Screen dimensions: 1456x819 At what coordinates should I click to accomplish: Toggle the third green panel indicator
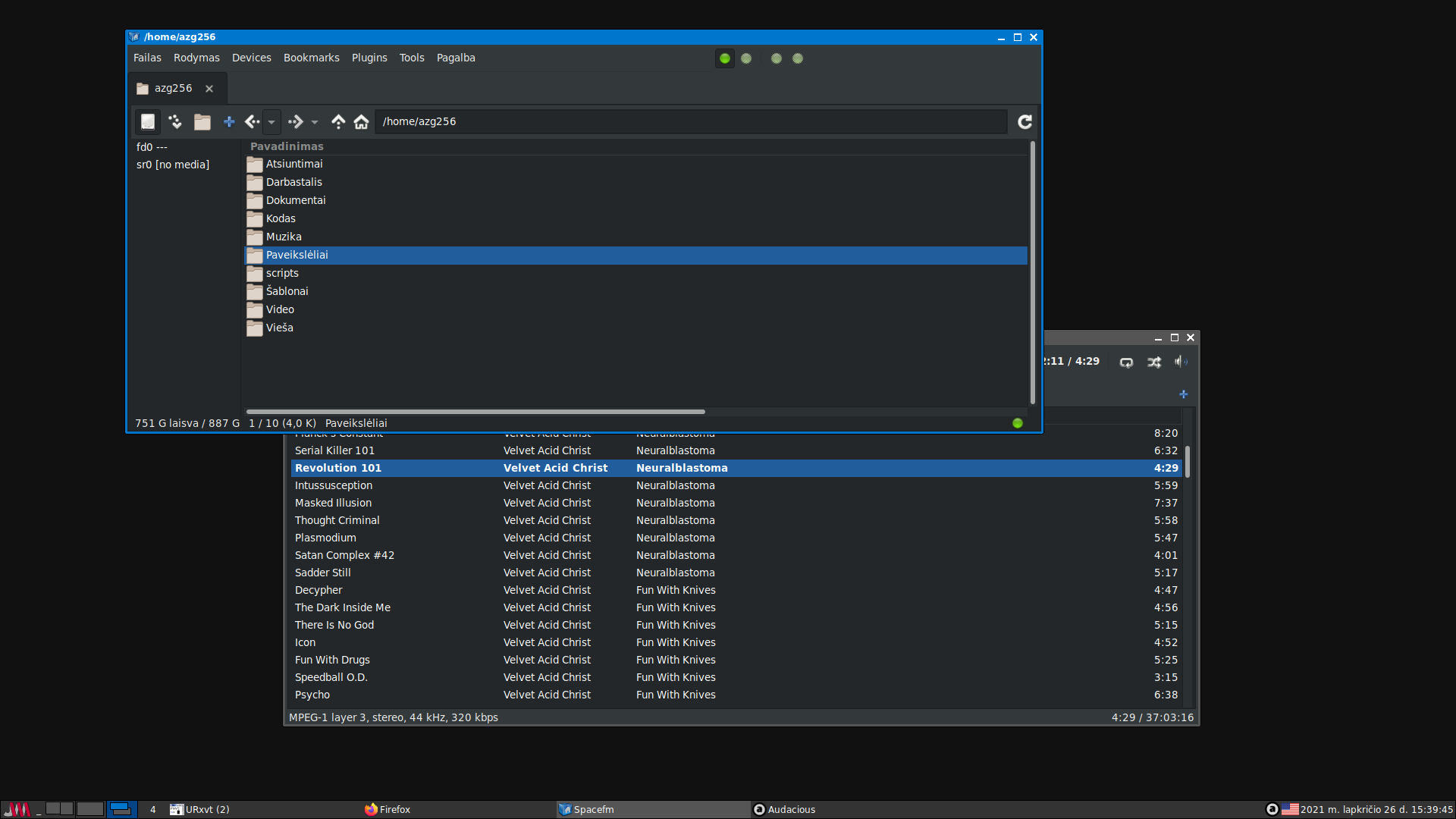click(x=777, y=58)
